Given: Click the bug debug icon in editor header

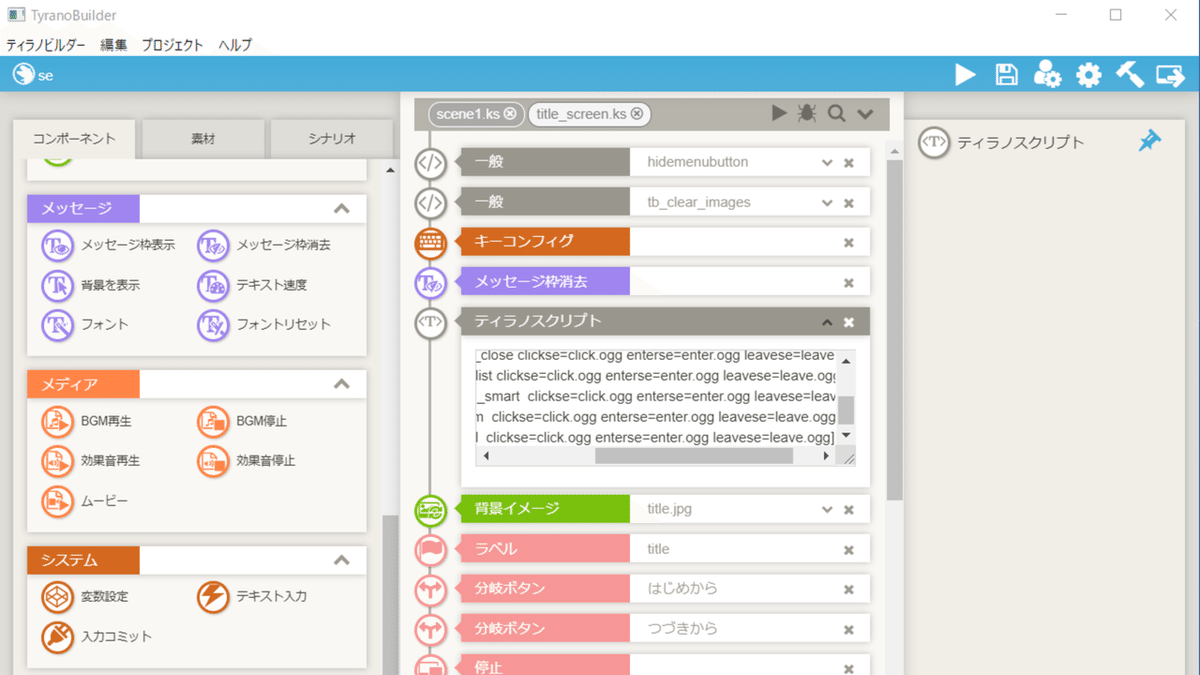Looking at the screenshot, I should pos(807,114).
